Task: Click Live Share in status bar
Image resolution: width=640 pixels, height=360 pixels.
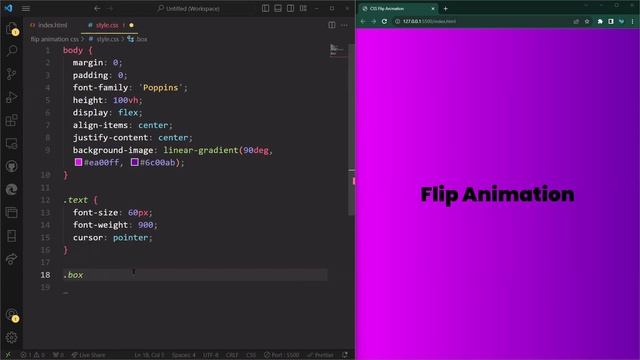Action: coord(89,355)
